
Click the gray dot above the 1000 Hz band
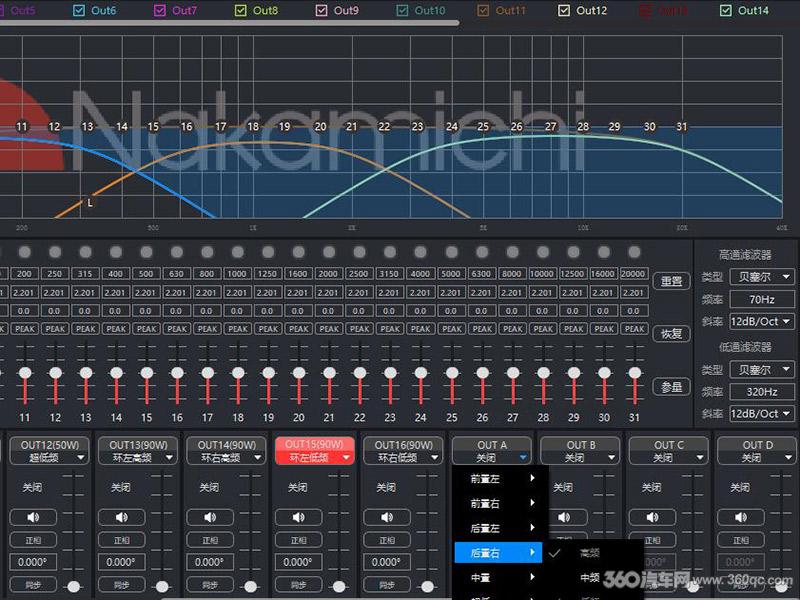pyautogui.click(x=238, y=252)
